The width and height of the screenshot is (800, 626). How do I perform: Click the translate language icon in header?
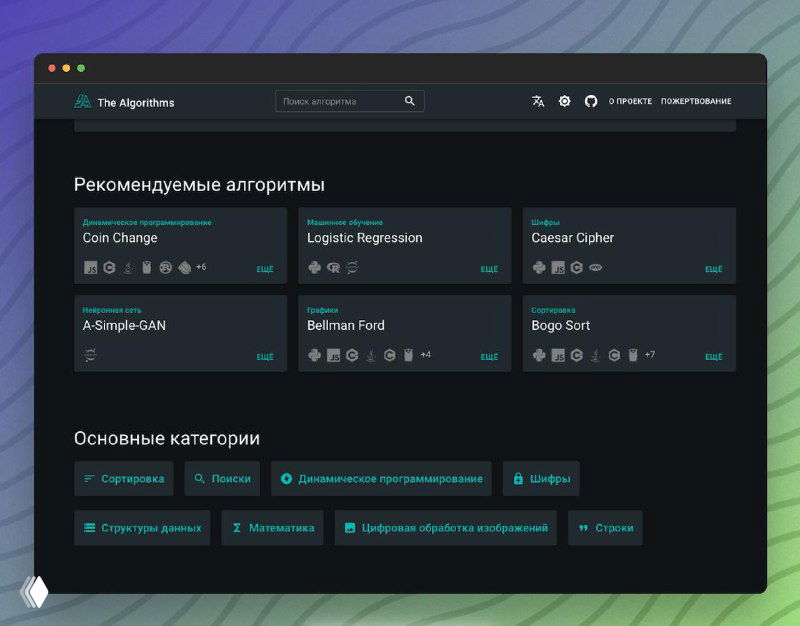[538, 101]
